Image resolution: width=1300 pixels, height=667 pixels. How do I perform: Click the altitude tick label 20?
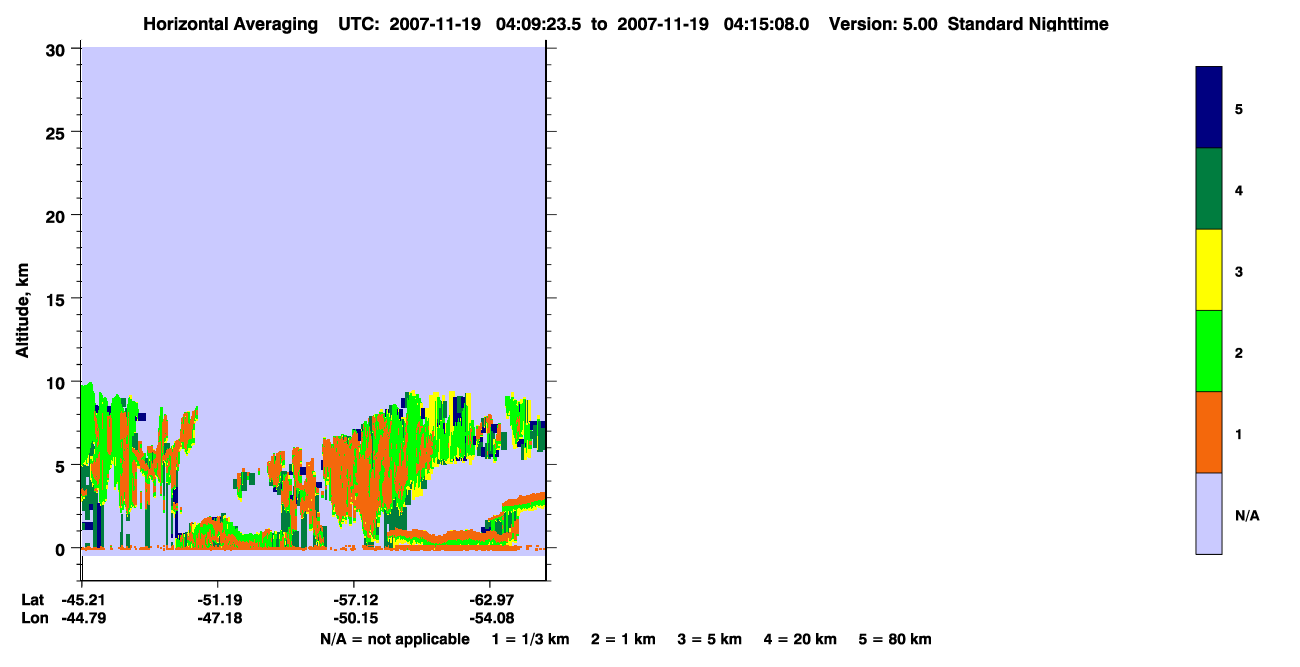pos(58,216)
